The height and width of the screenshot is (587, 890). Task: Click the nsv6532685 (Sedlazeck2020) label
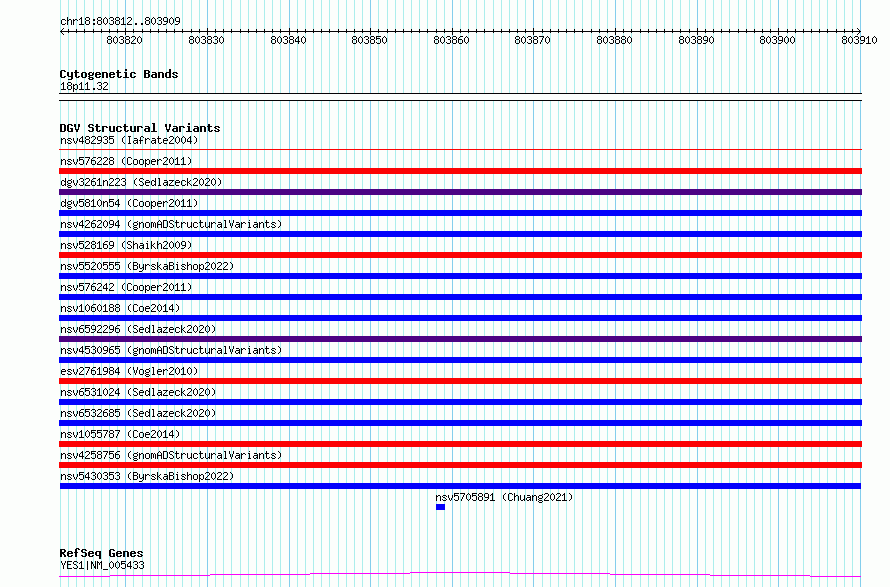coord(138,413)
